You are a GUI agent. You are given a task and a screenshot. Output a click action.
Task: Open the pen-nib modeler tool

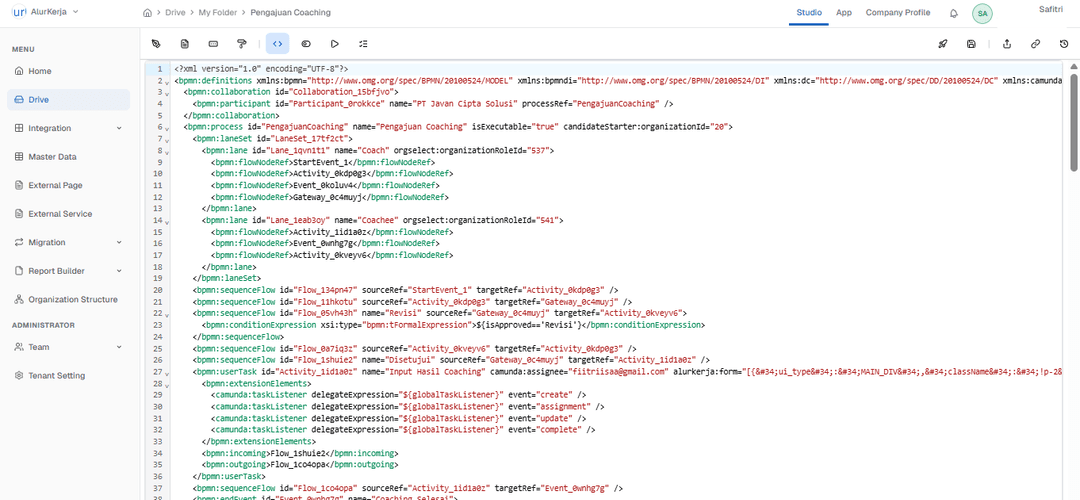[x=156, y=43]
